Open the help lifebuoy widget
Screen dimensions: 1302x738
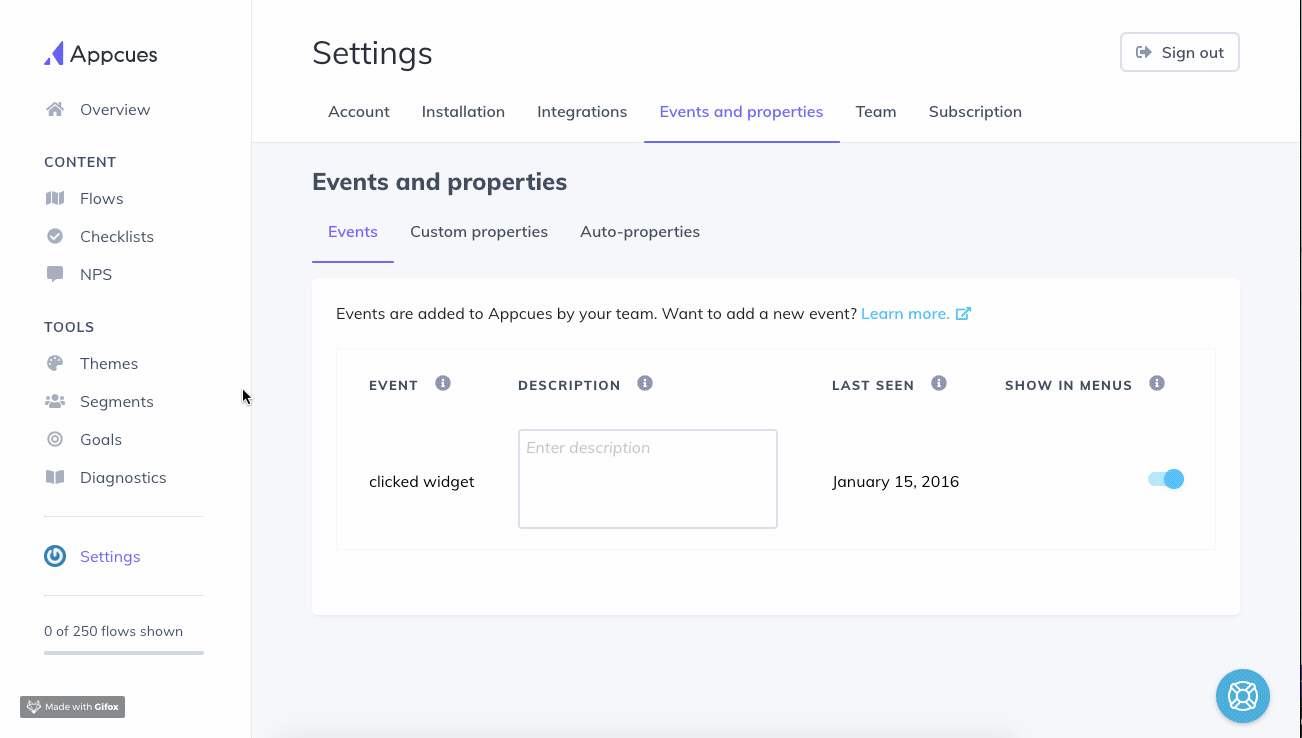pos(1243,695)
